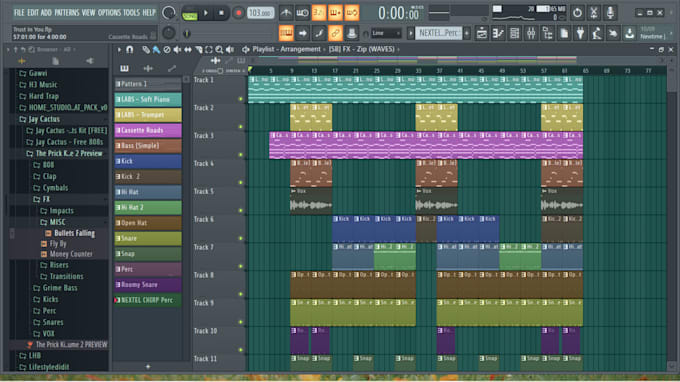Expand the Impacts folder

pyautogui.click(x=57, y=211)
